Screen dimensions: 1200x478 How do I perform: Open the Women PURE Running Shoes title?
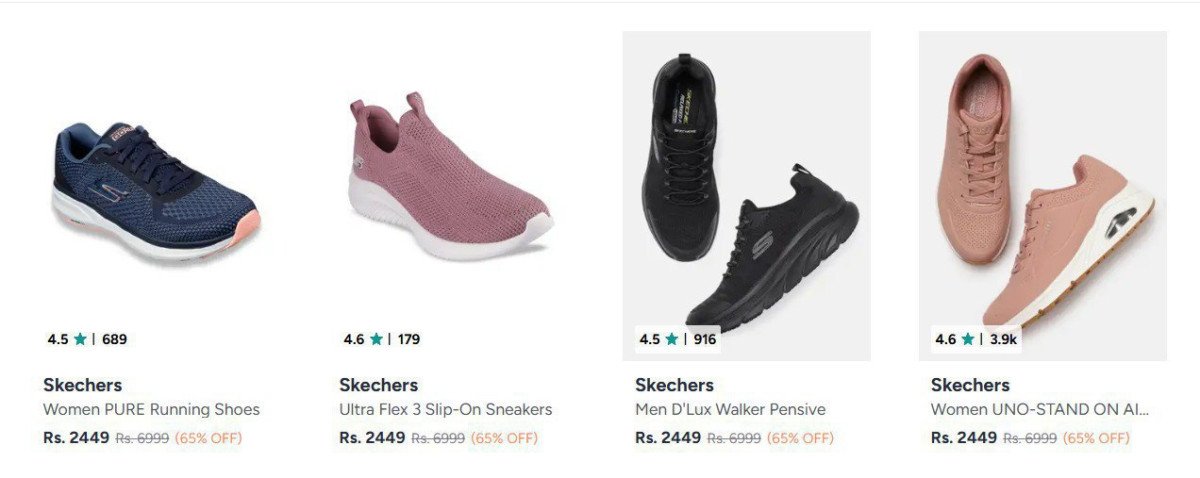pos(151,409)
